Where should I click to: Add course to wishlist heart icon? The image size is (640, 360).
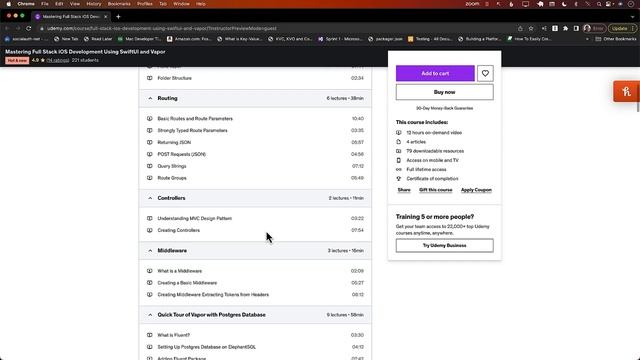coord(485,73)
